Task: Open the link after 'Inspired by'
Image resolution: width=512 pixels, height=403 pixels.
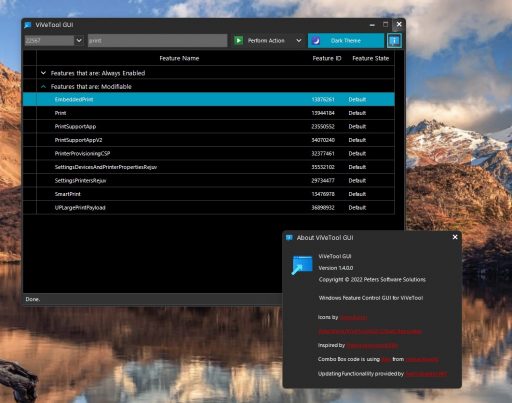Action: point(372,345)
